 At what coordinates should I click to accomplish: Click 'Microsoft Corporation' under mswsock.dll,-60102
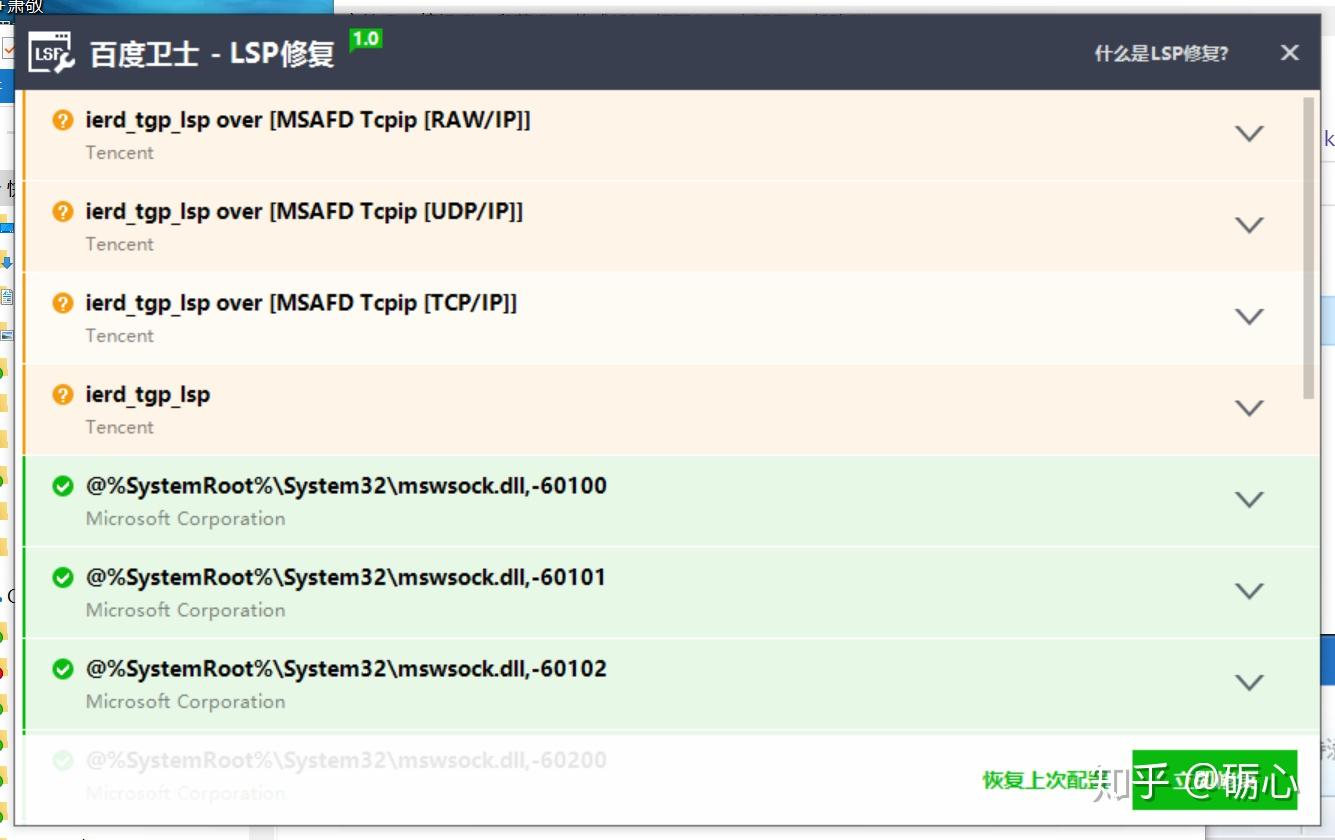pyautogui.click(x=186, y=702)
